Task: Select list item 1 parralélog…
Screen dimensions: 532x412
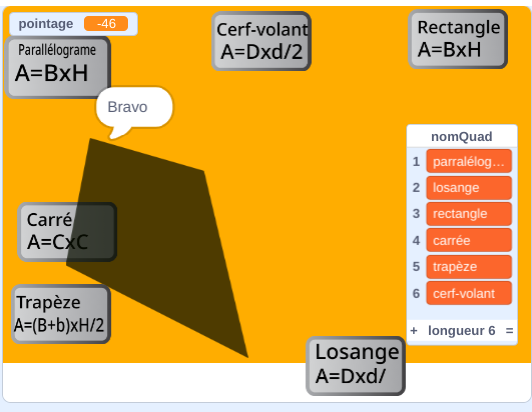Action: 469,162
